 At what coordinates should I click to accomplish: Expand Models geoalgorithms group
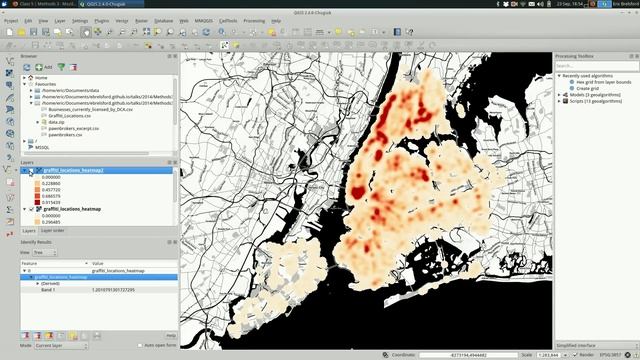click(x=559, y=95)
